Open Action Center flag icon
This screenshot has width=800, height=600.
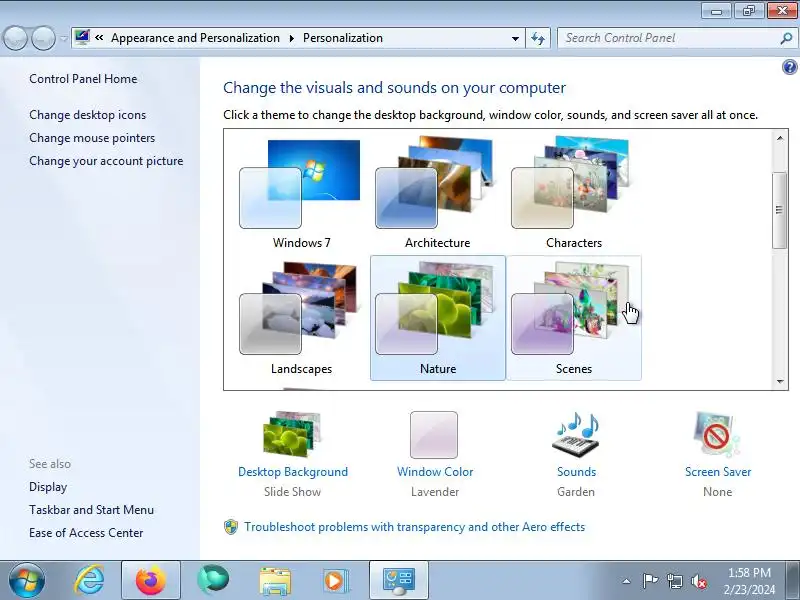650,581
